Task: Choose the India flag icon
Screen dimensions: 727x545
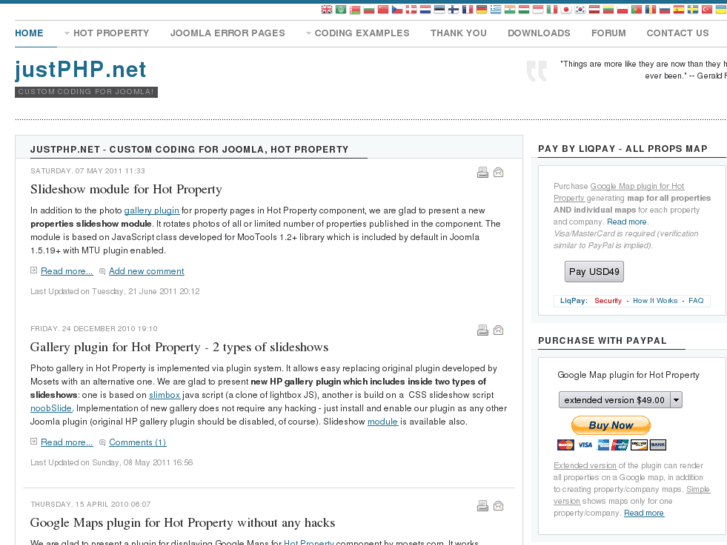Action: coord(510,9)
